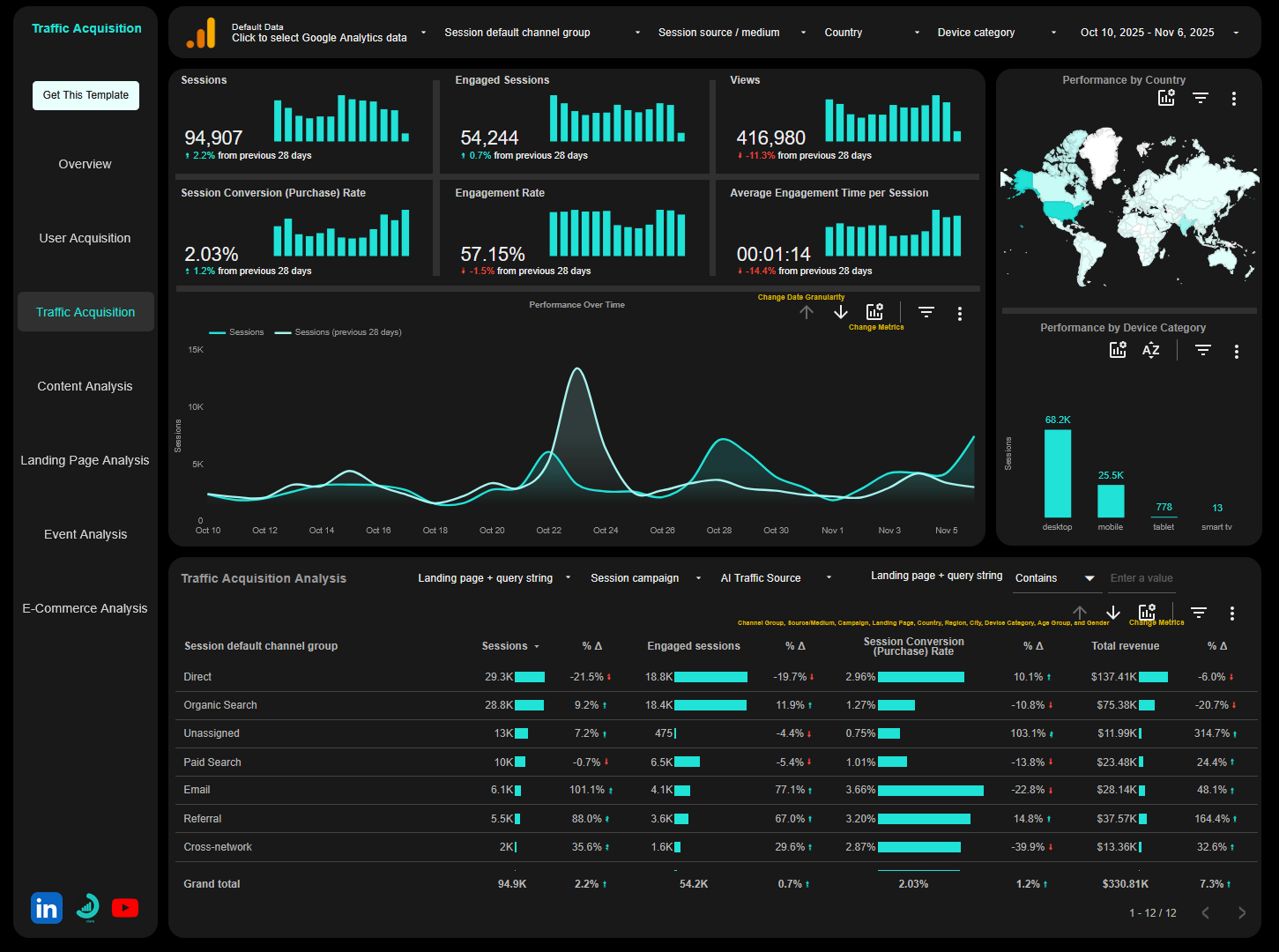
Task: Toggle the Sessions series in the chart legend
Action: [236, 331]
